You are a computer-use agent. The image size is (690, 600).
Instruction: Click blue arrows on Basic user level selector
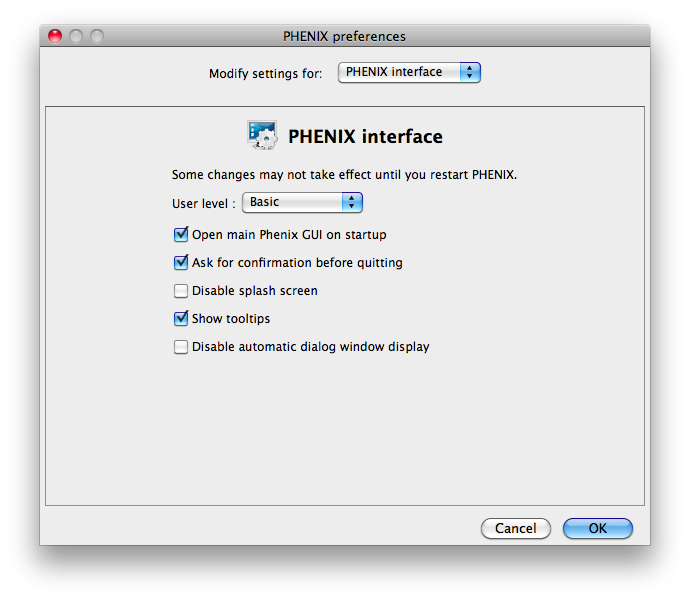point(351,202)
